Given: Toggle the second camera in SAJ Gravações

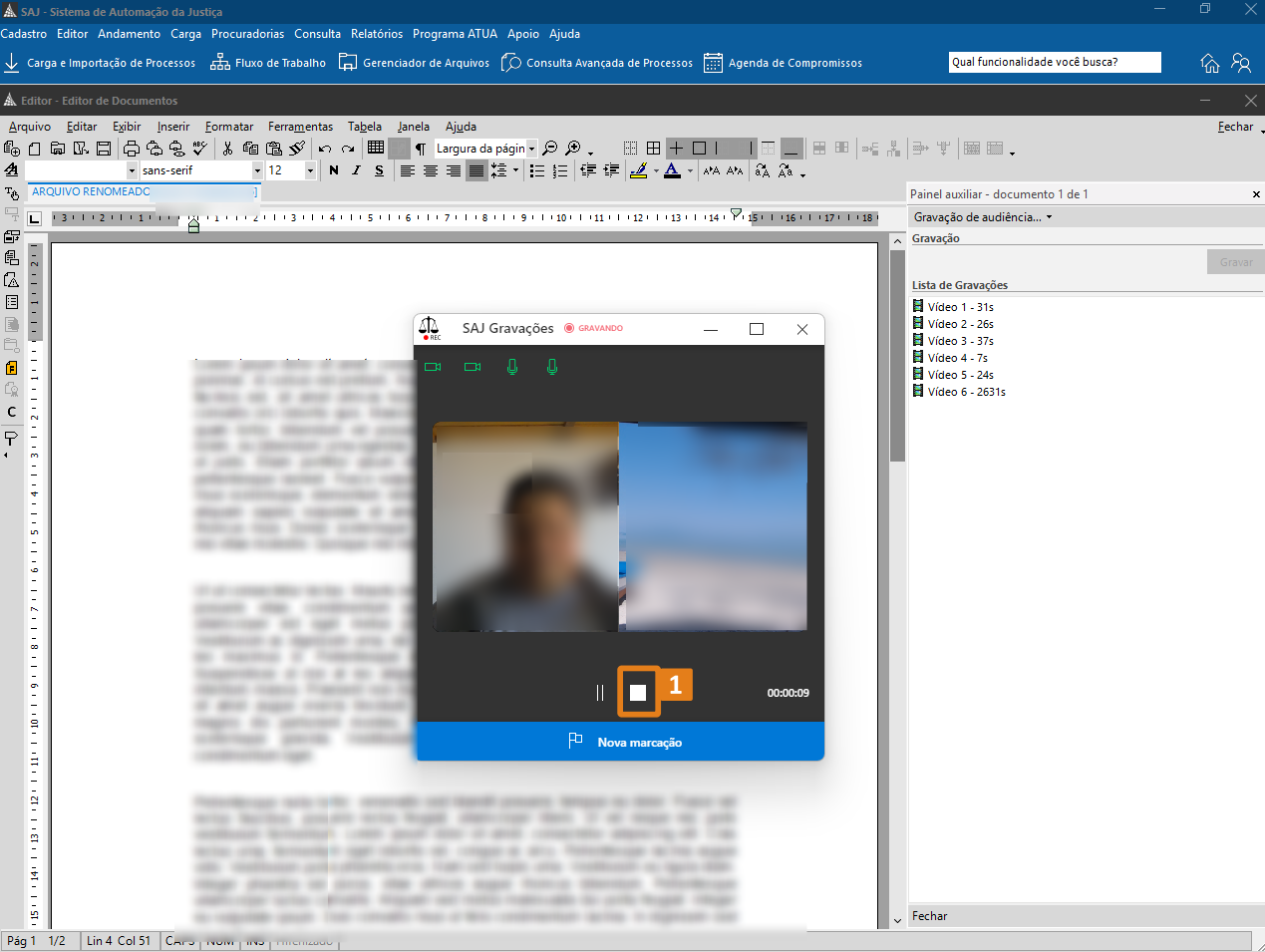Looking at the screenshot, I should pyautogui.click(x=473, y=367).
